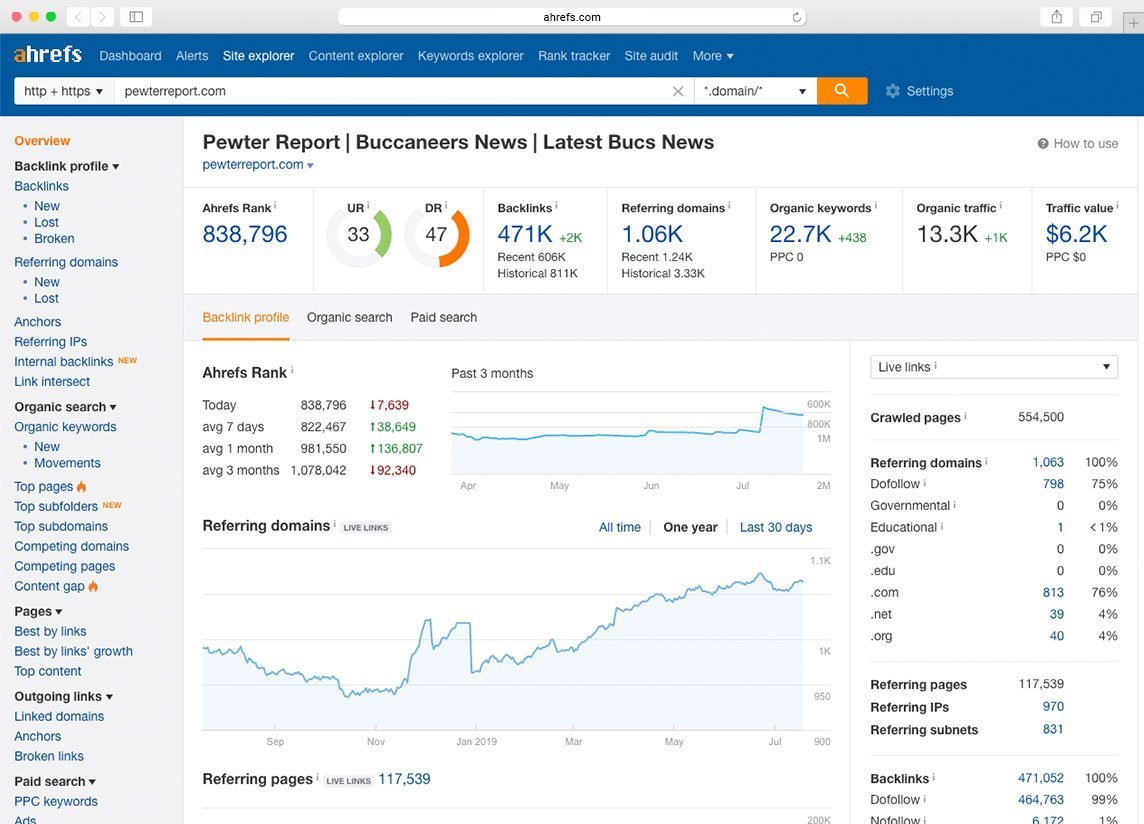
Task: Show all tabs icon in Safari
Action: click(1096, 17)
